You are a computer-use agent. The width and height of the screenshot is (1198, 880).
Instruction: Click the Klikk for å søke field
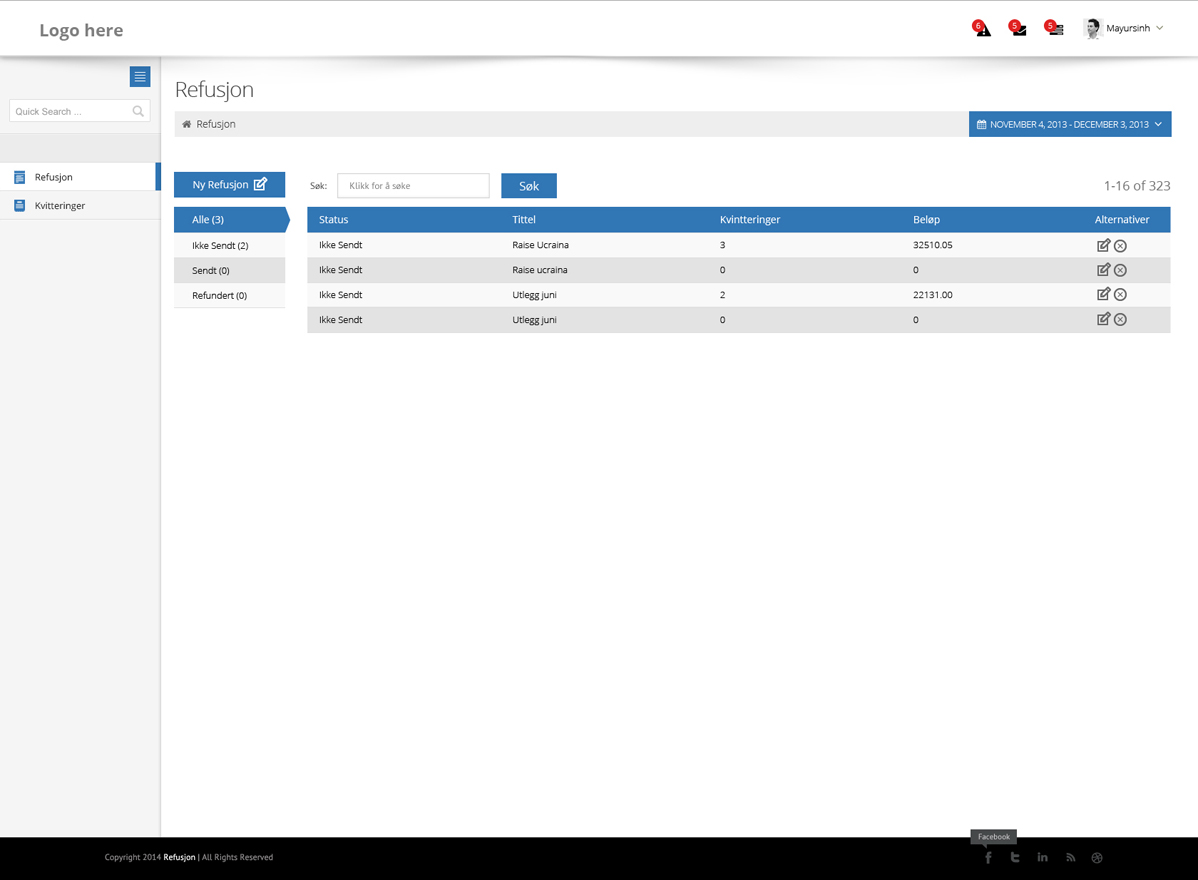tap(413, 186)
